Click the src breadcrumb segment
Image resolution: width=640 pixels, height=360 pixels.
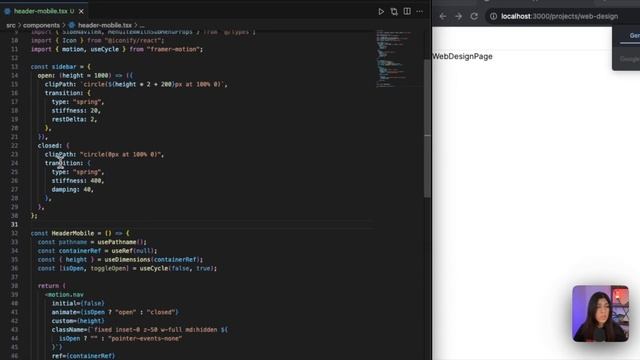tap(11, 25)
